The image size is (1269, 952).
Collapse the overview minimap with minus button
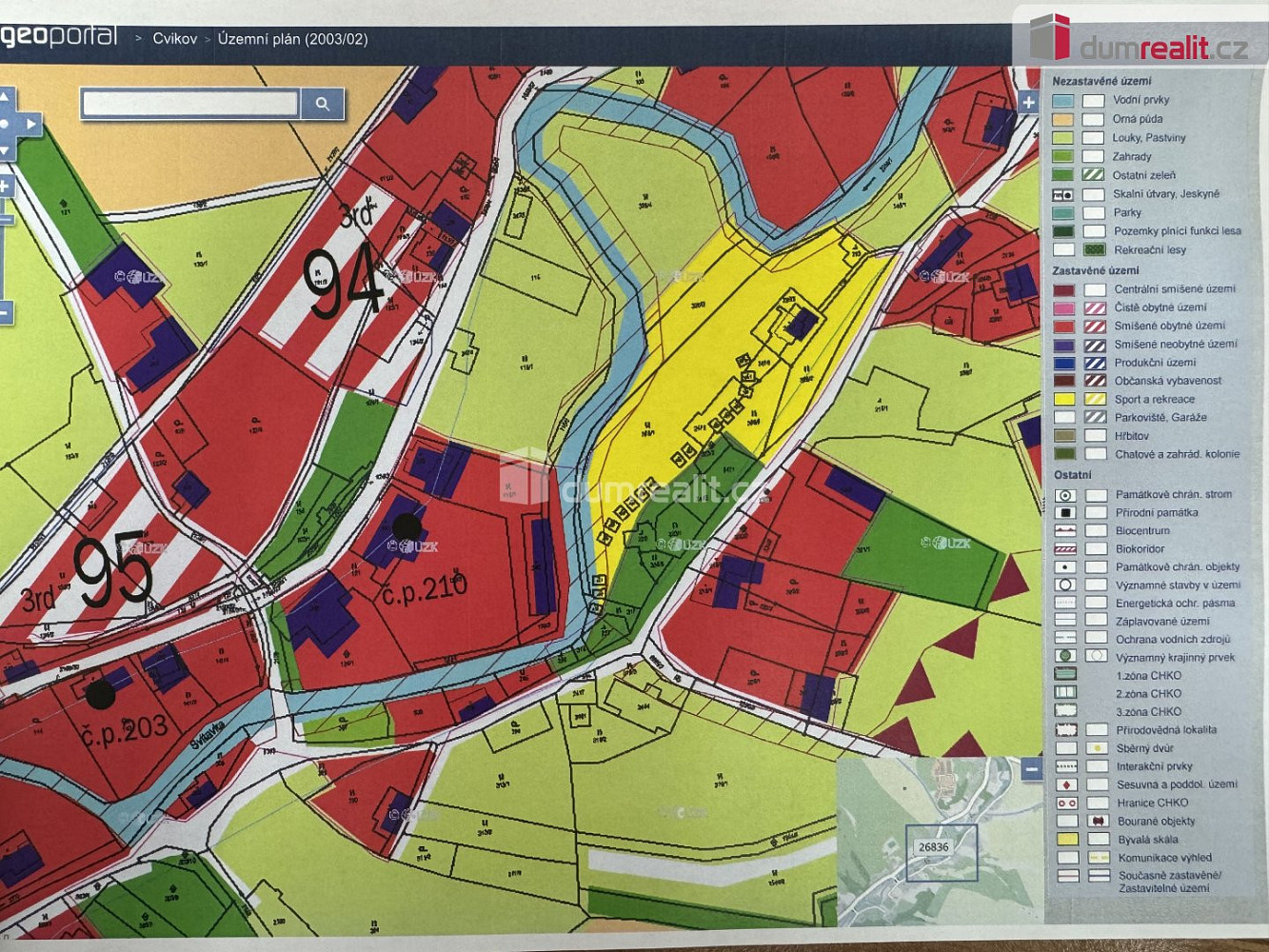pos(1032,769)
